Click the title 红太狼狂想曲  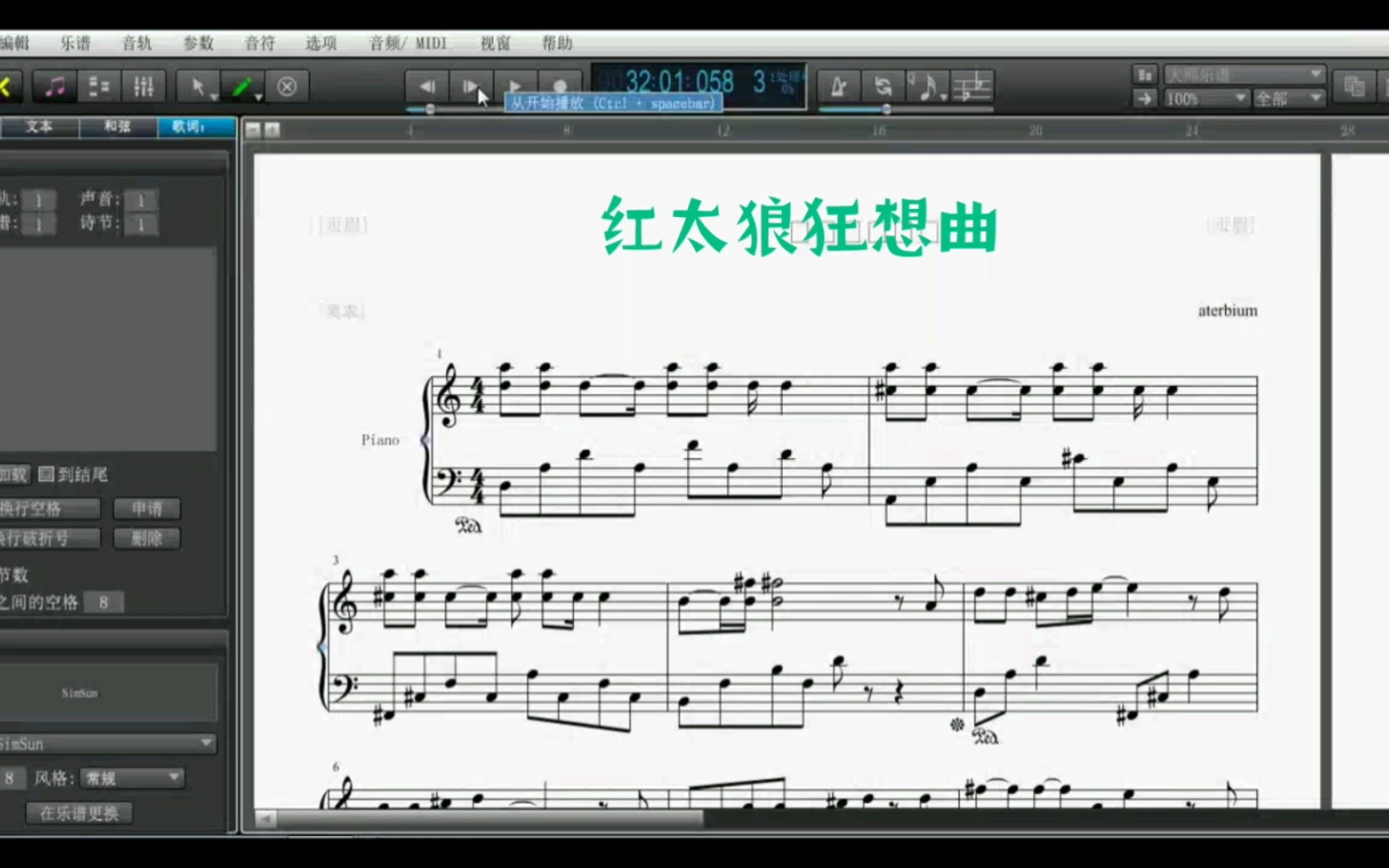(x=799, y=227)
